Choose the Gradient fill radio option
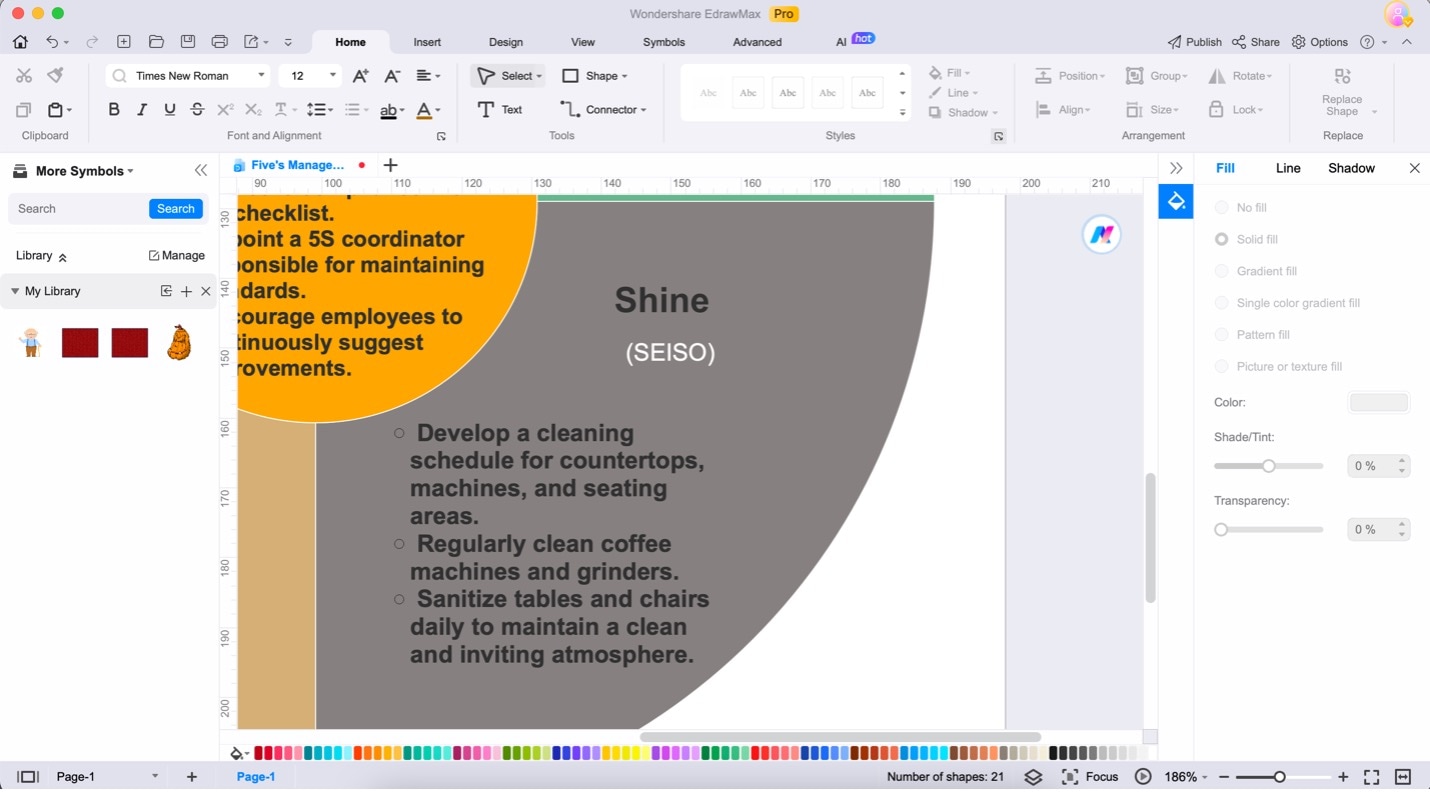Viewport: 1430px width, 794px height. click(x=1221, y=271)
